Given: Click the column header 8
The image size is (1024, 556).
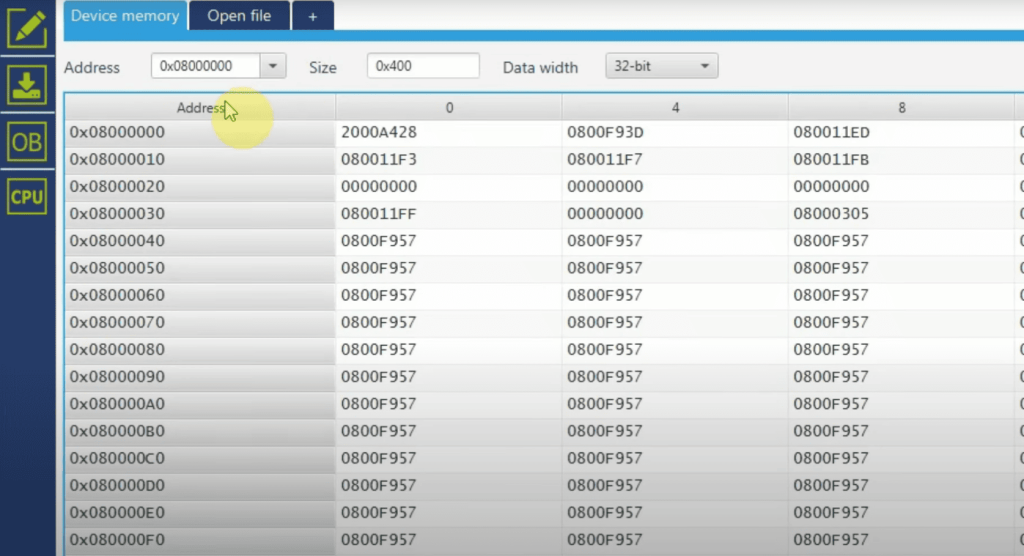Looking at the screenshot, I should (901, 108).
